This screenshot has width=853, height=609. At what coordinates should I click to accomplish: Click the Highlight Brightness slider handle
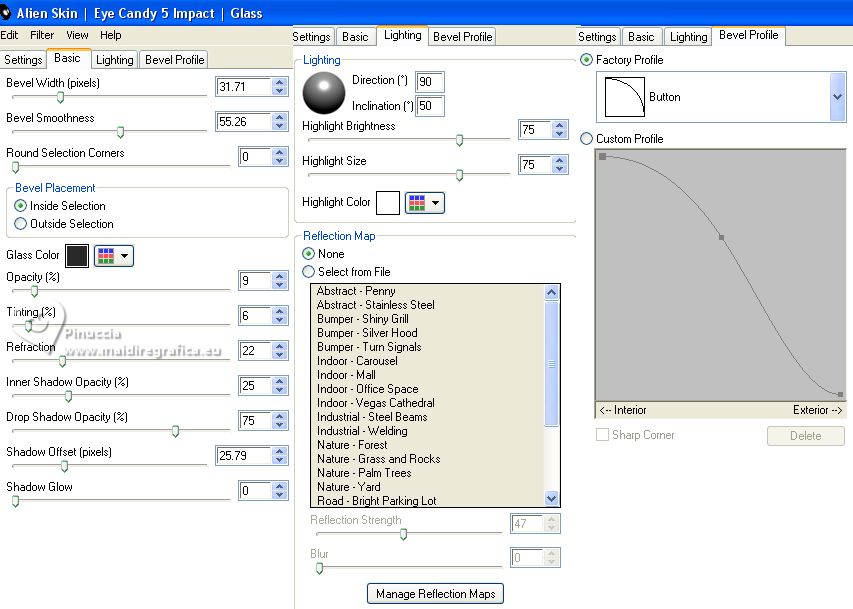(x=460, y=140)
